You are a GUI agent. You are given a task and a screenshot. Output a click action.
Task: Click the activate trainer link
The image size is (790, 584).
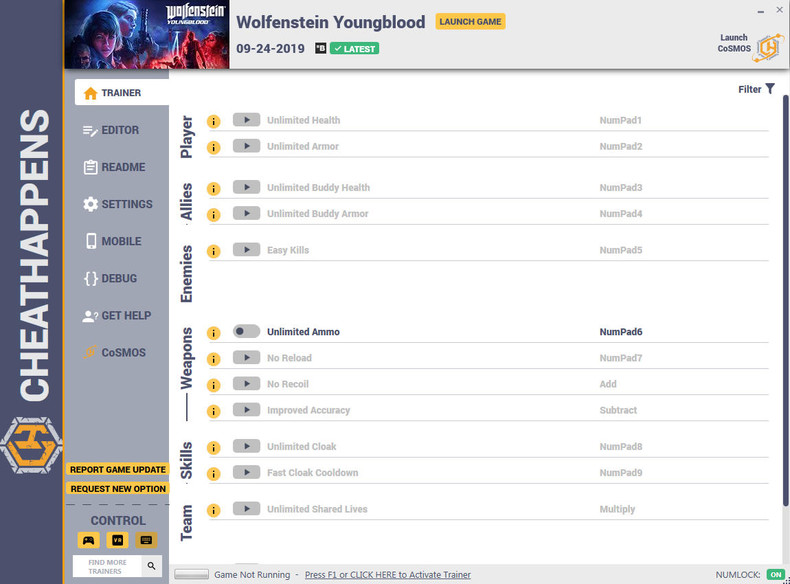387,575
